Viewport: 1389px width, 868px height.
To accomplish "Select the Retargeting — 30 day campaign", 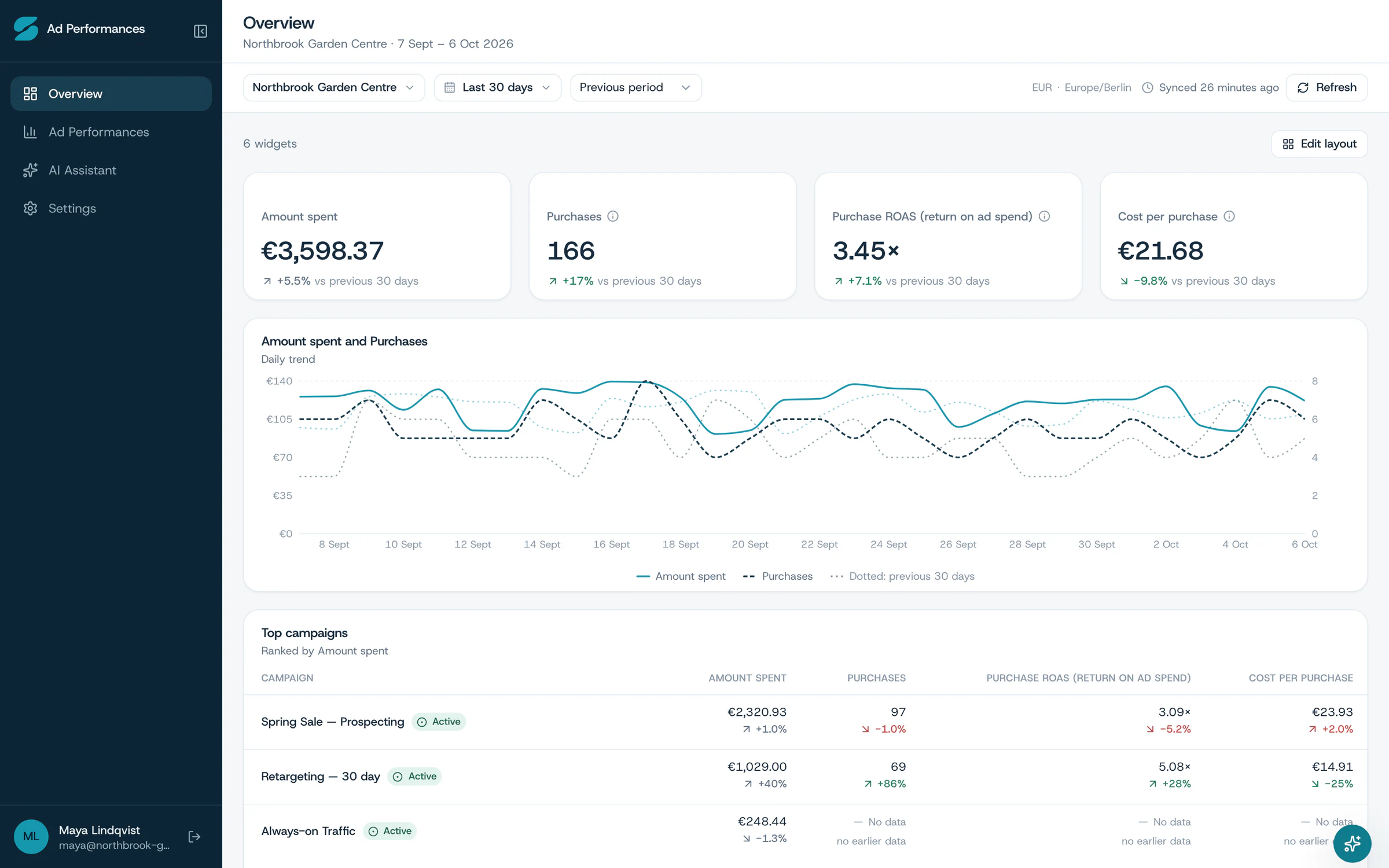I will pyautogui.click(x=321, y=777).
